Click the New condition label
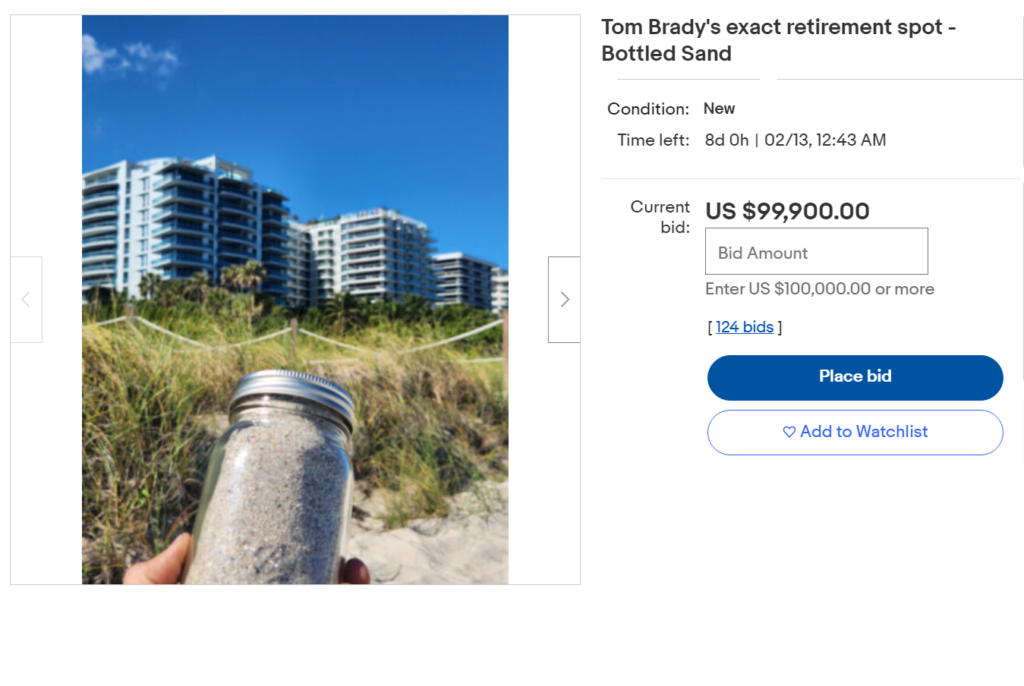 click(x=720, y=108)
